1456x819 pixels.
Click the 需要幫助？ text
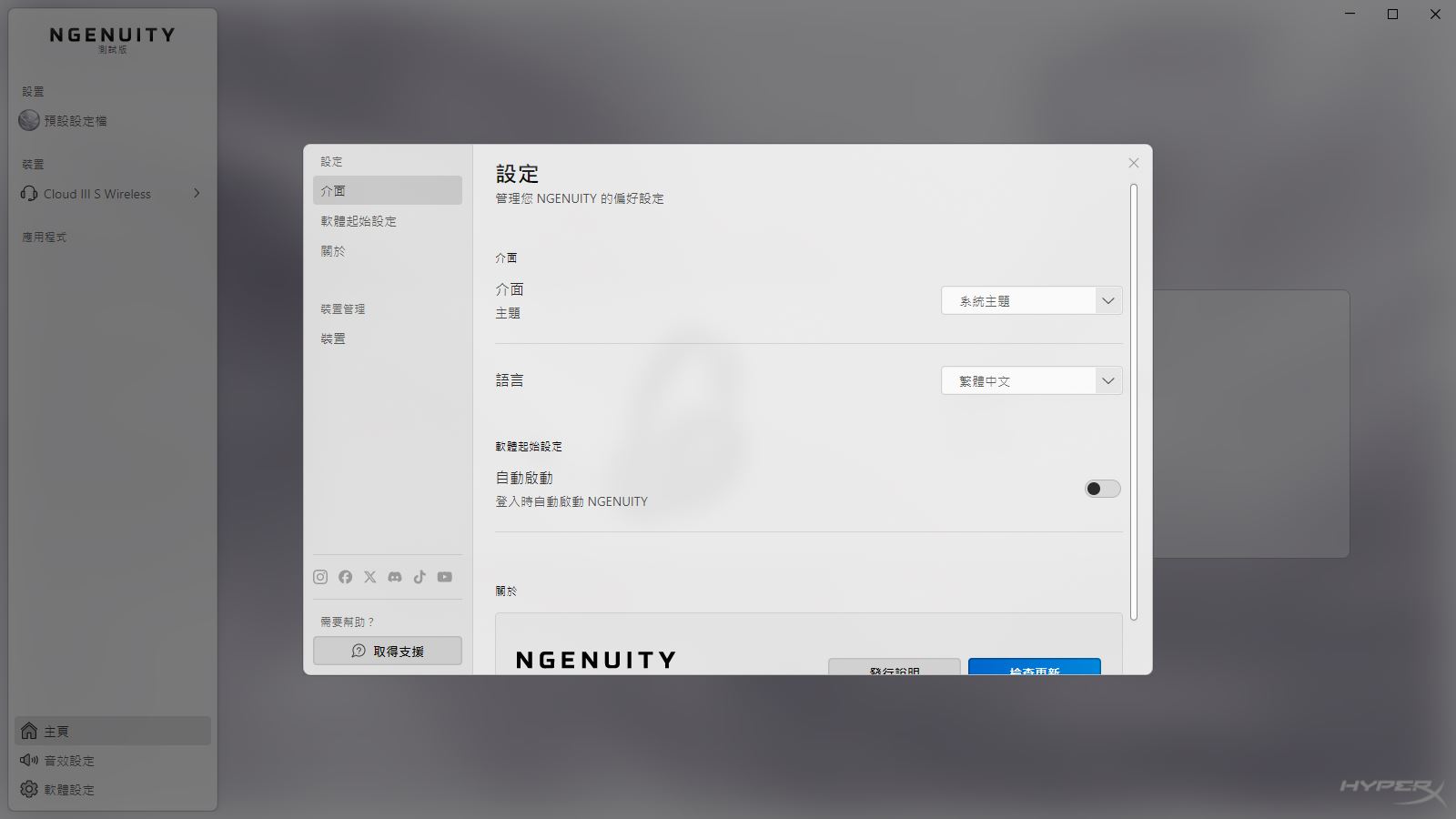pos(348,622)
